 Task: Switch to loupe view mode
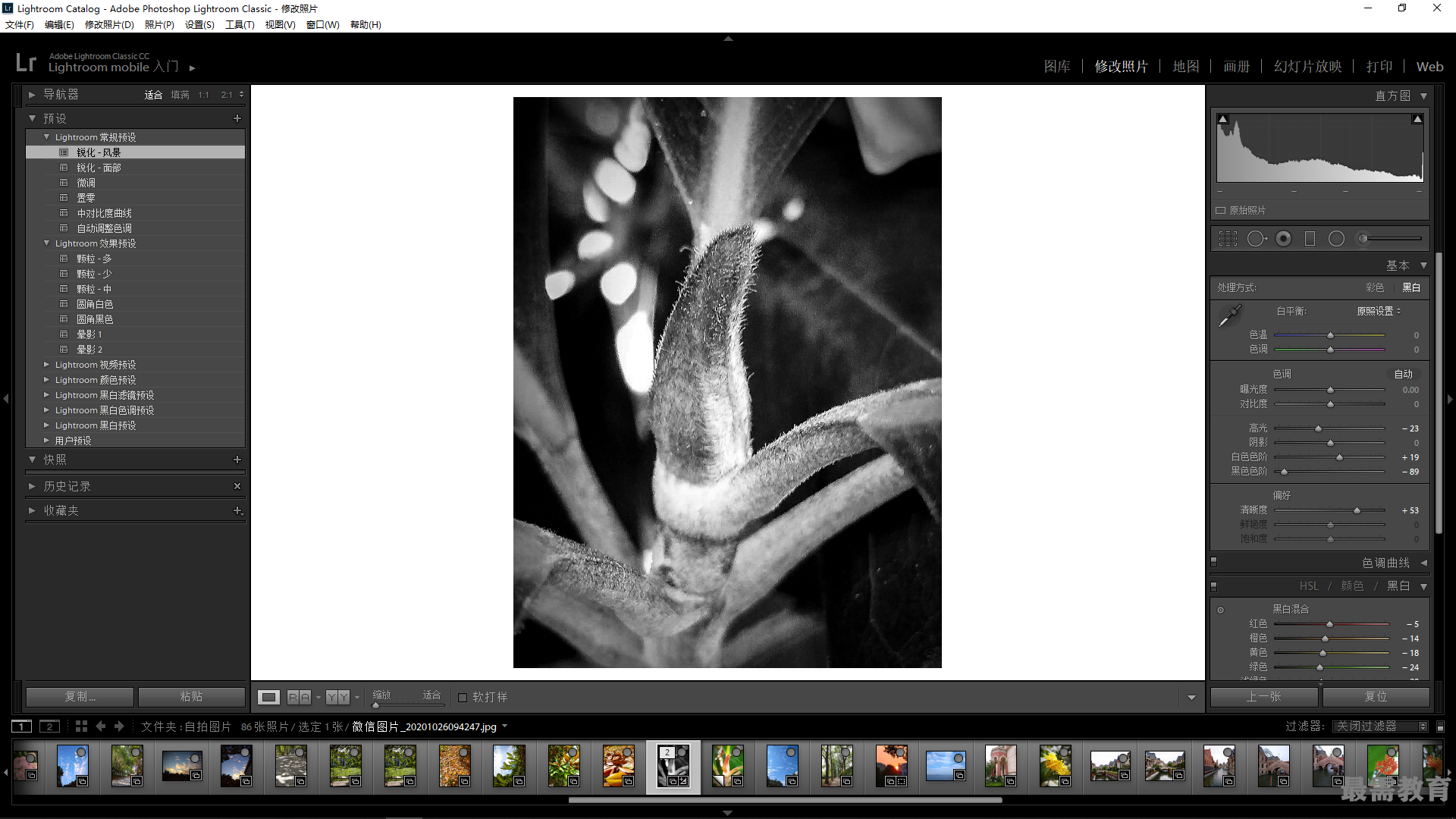[x=268, y=697]
